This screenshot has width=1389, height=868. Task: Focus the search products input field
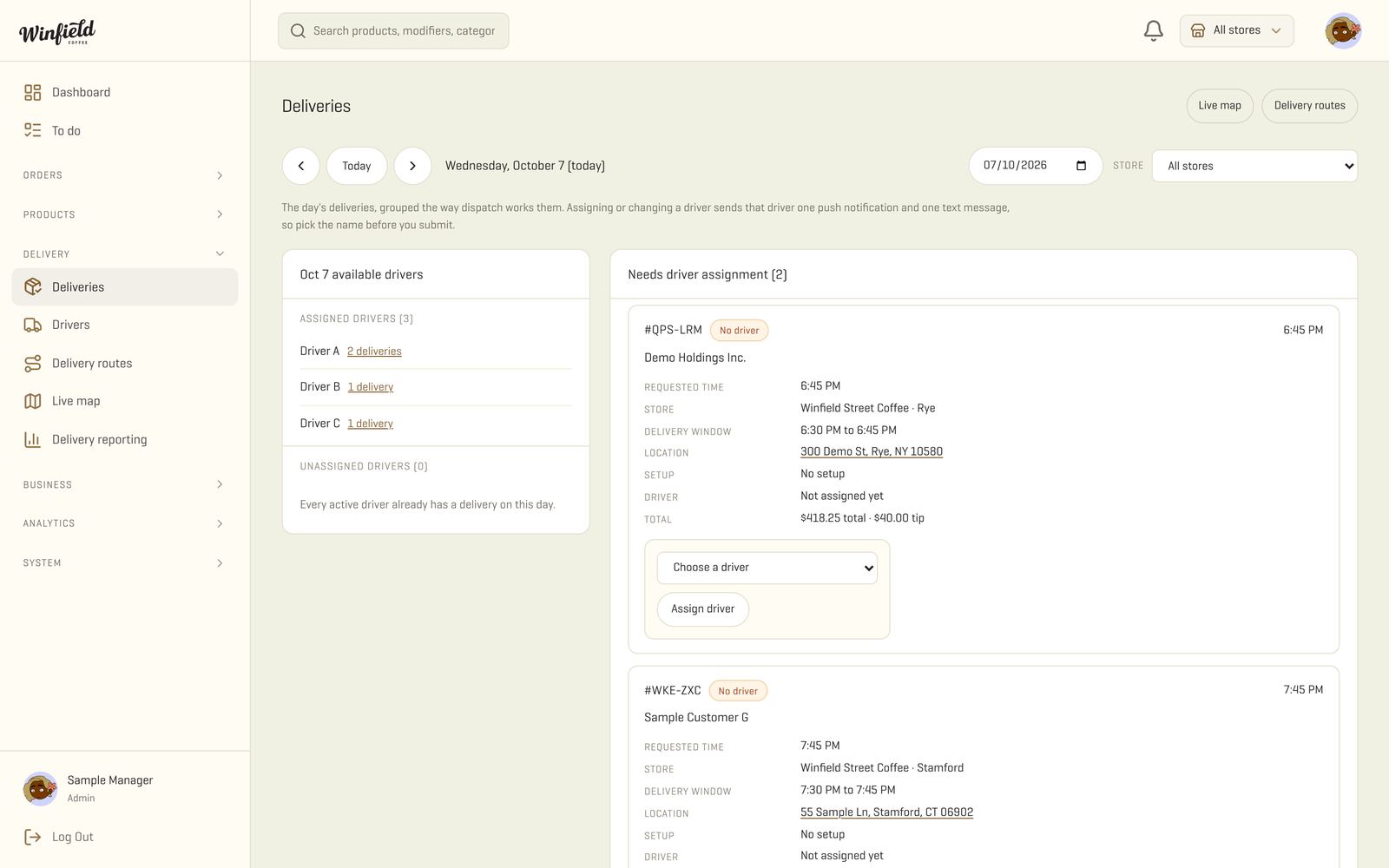click(393, 31)
